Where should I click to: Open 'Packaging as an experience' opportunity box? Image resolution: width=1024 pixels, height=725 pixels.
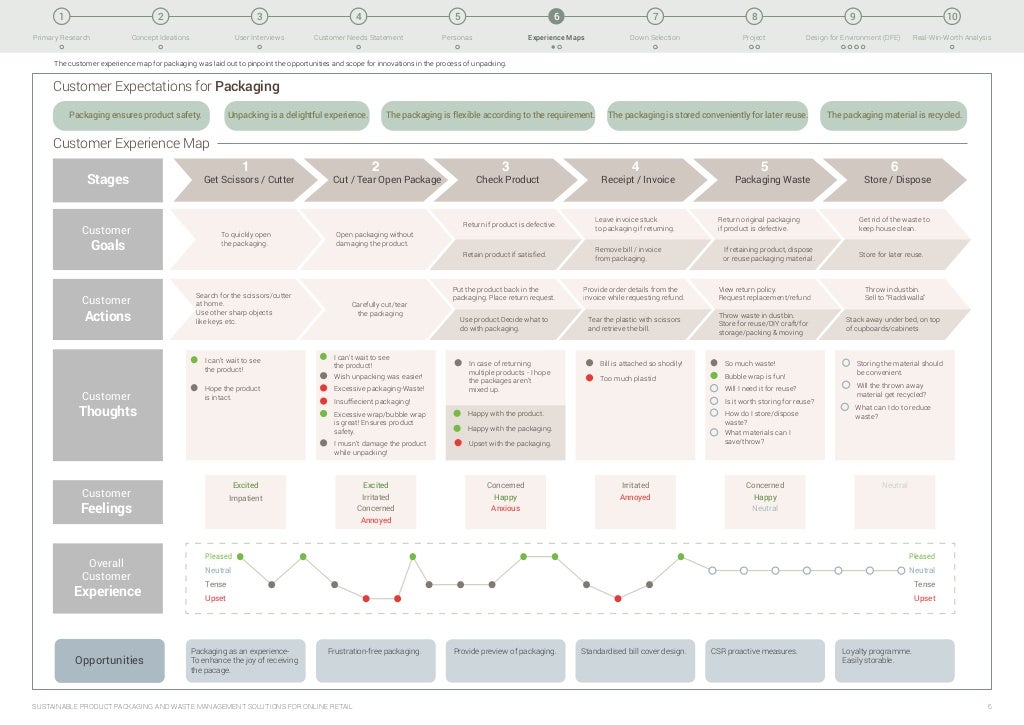point(246,660)
